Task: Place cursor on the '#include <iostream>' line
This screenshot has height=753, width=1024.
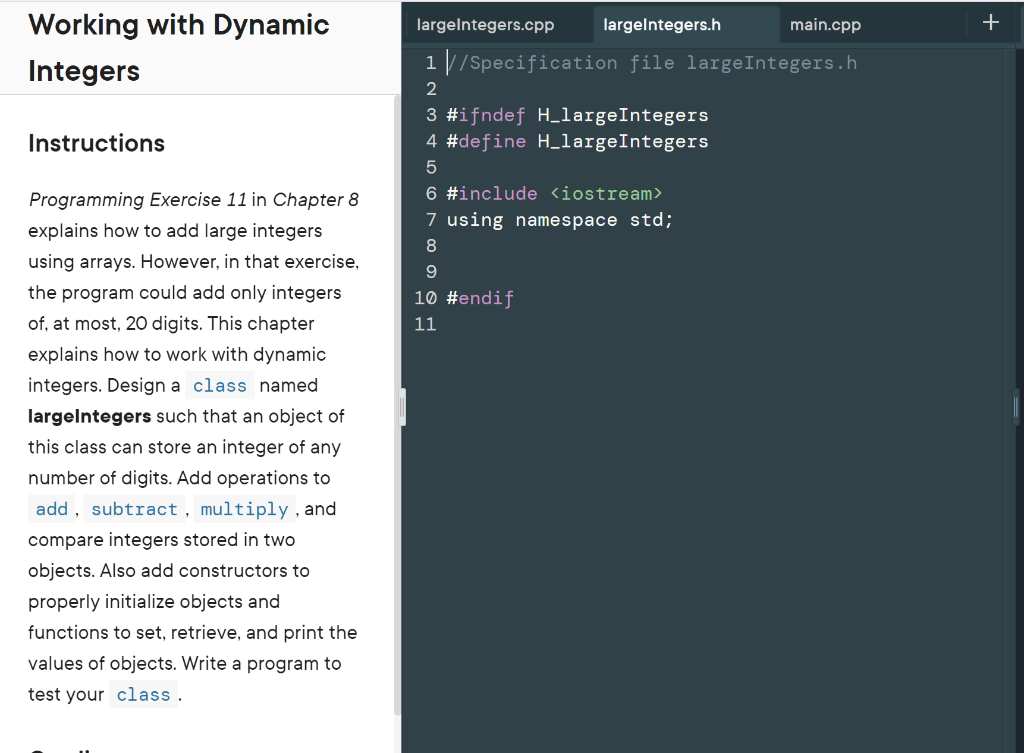Action: coord(555,193)
